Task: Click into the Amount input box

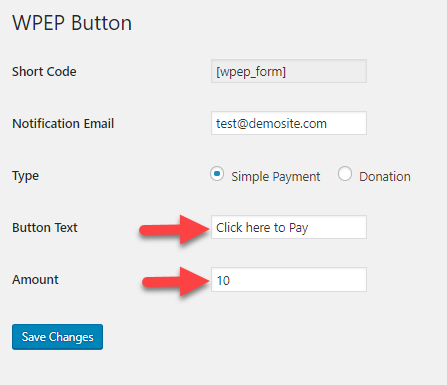Action: pos(289,280)
